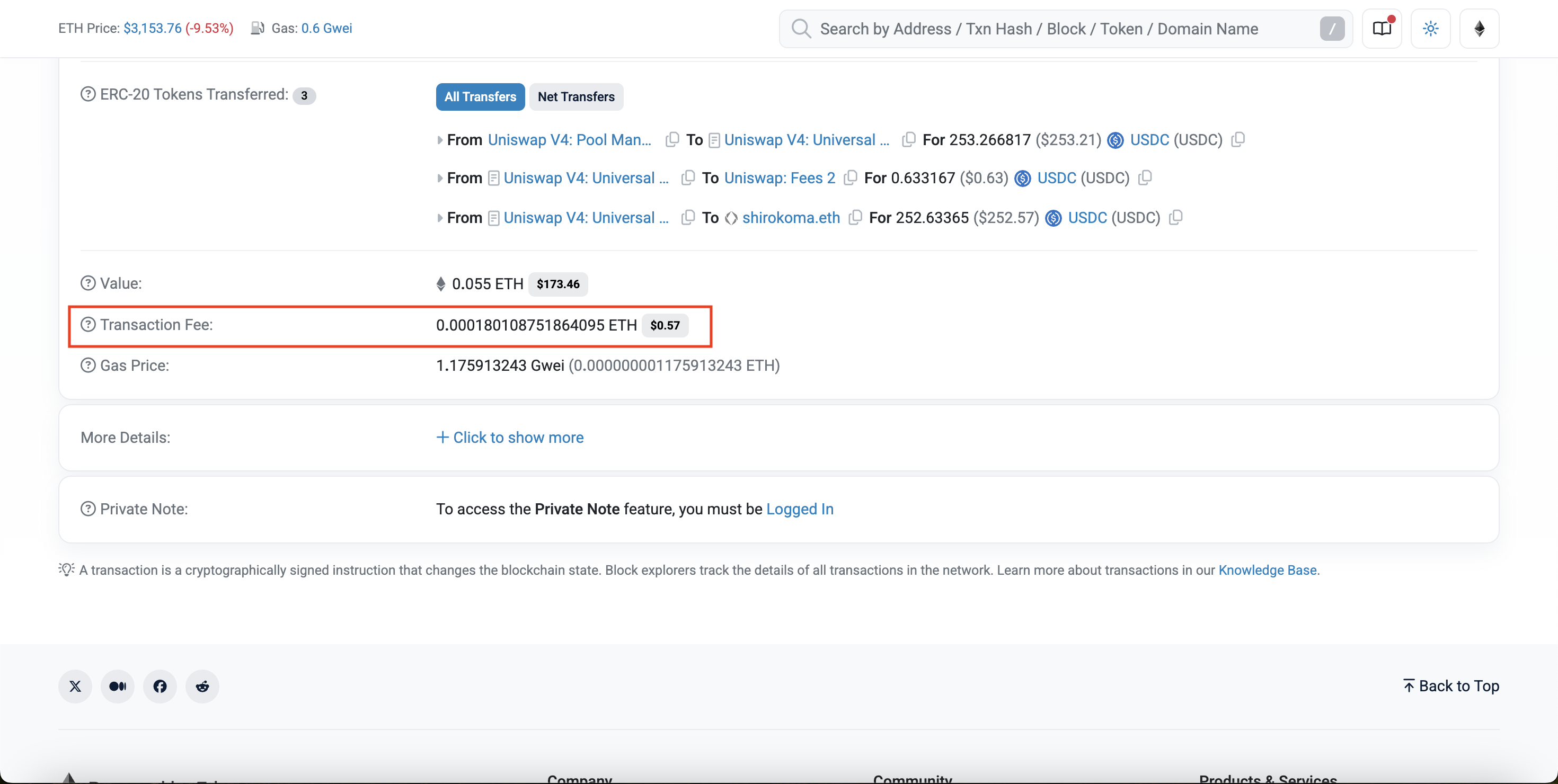Open the Ethereum network selector icon
Screen dimensions: 1558x784
pyautogui.click(x=1479, y=29)
